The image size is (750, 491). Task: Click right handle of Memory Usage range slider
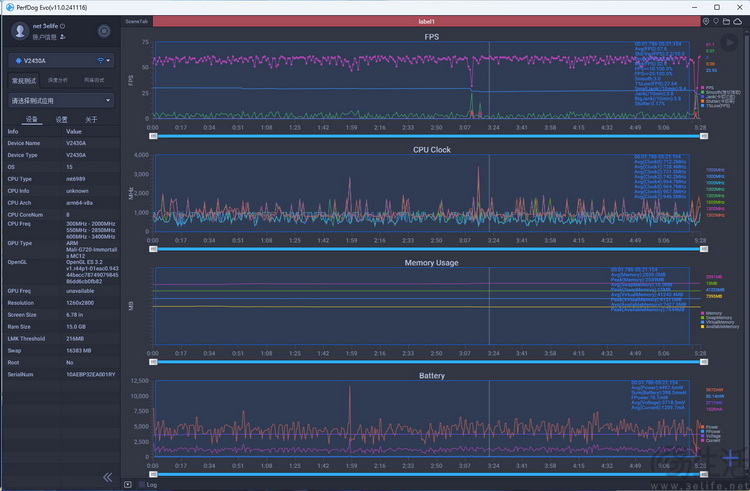pos(704,362)
